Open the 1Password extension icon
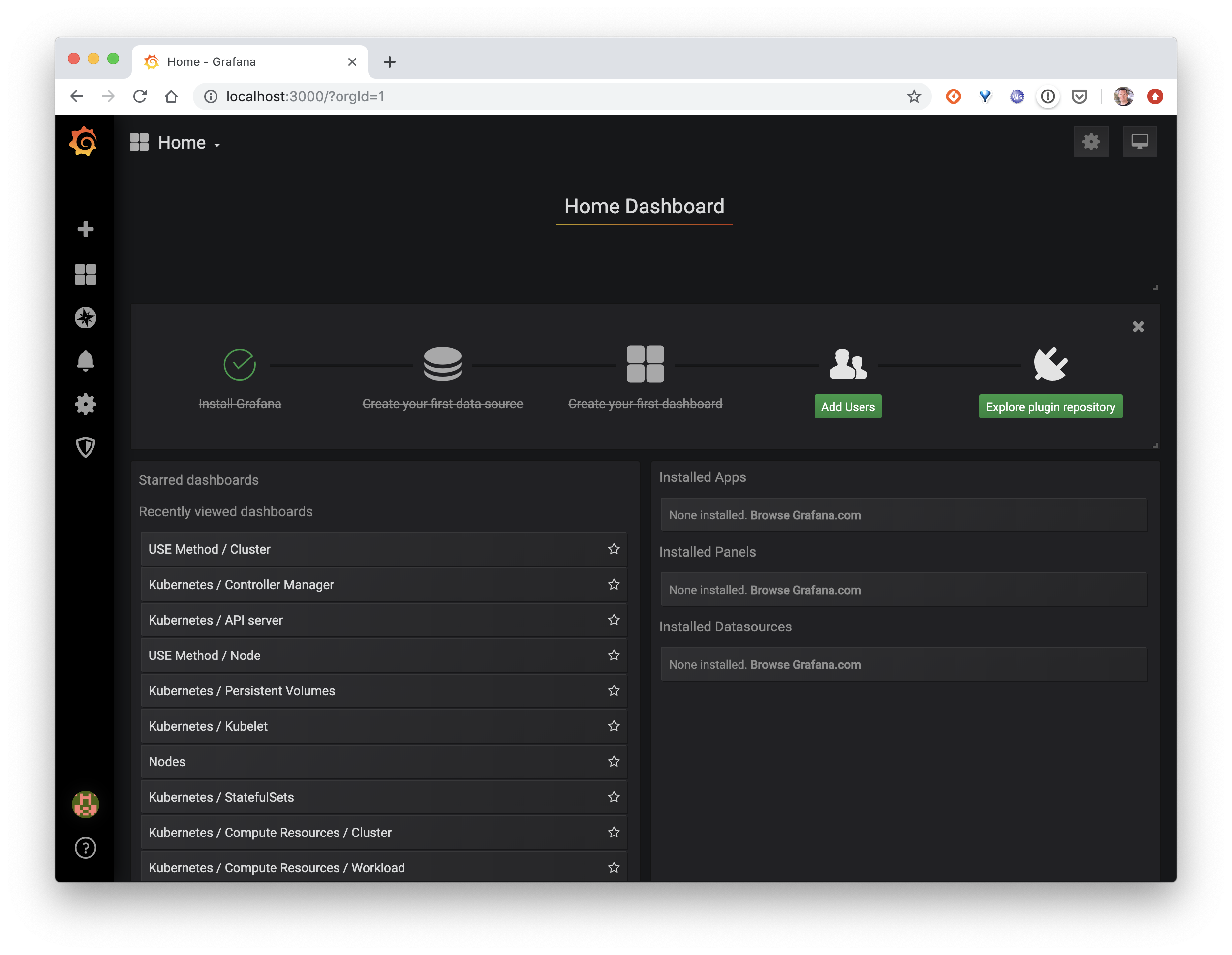The width and height of the screenshot is (1232, 955). (x=1047, y=96)
